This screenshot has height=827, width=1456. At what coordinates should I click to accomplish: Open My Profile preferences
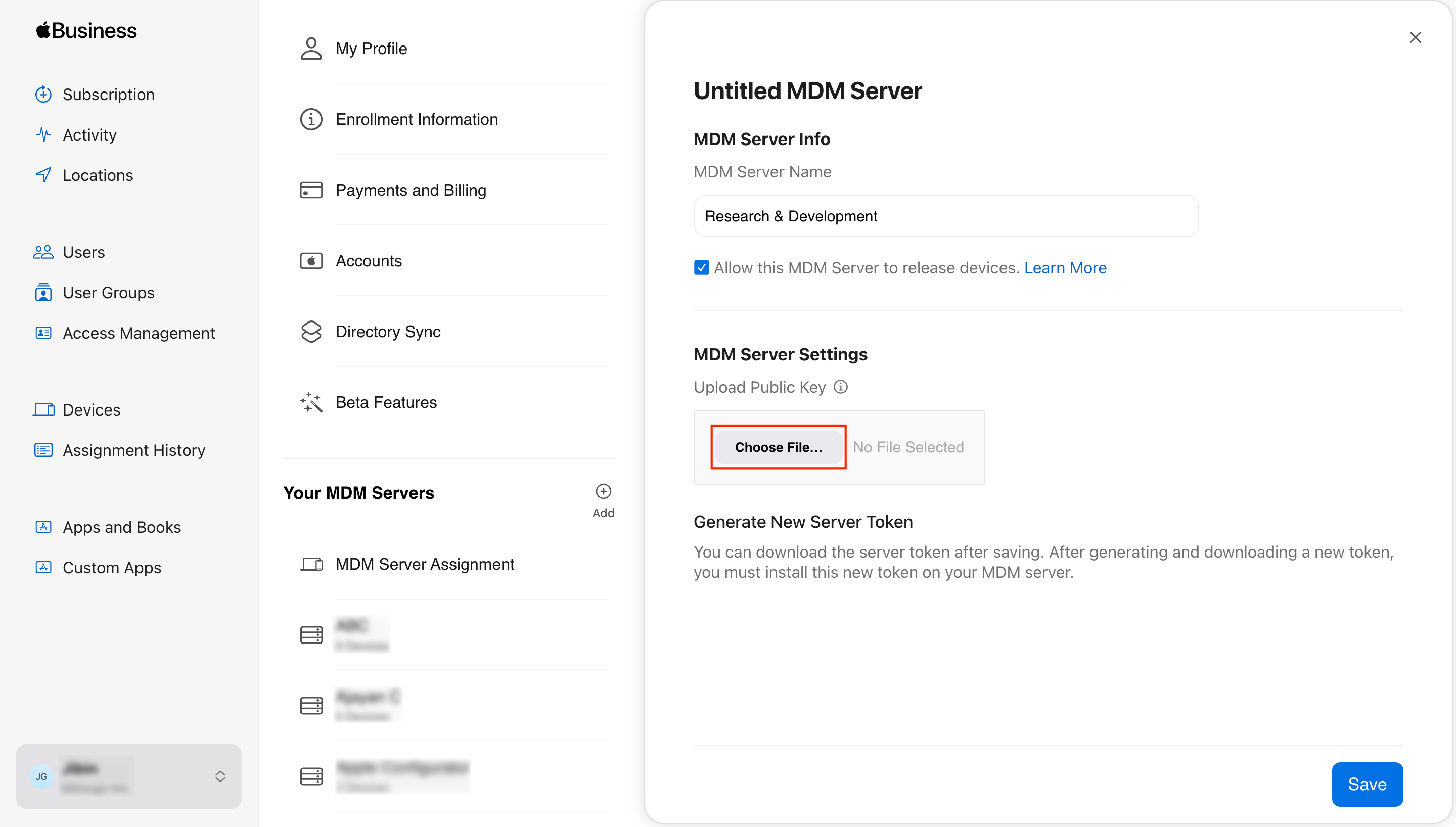click(372, 49)
